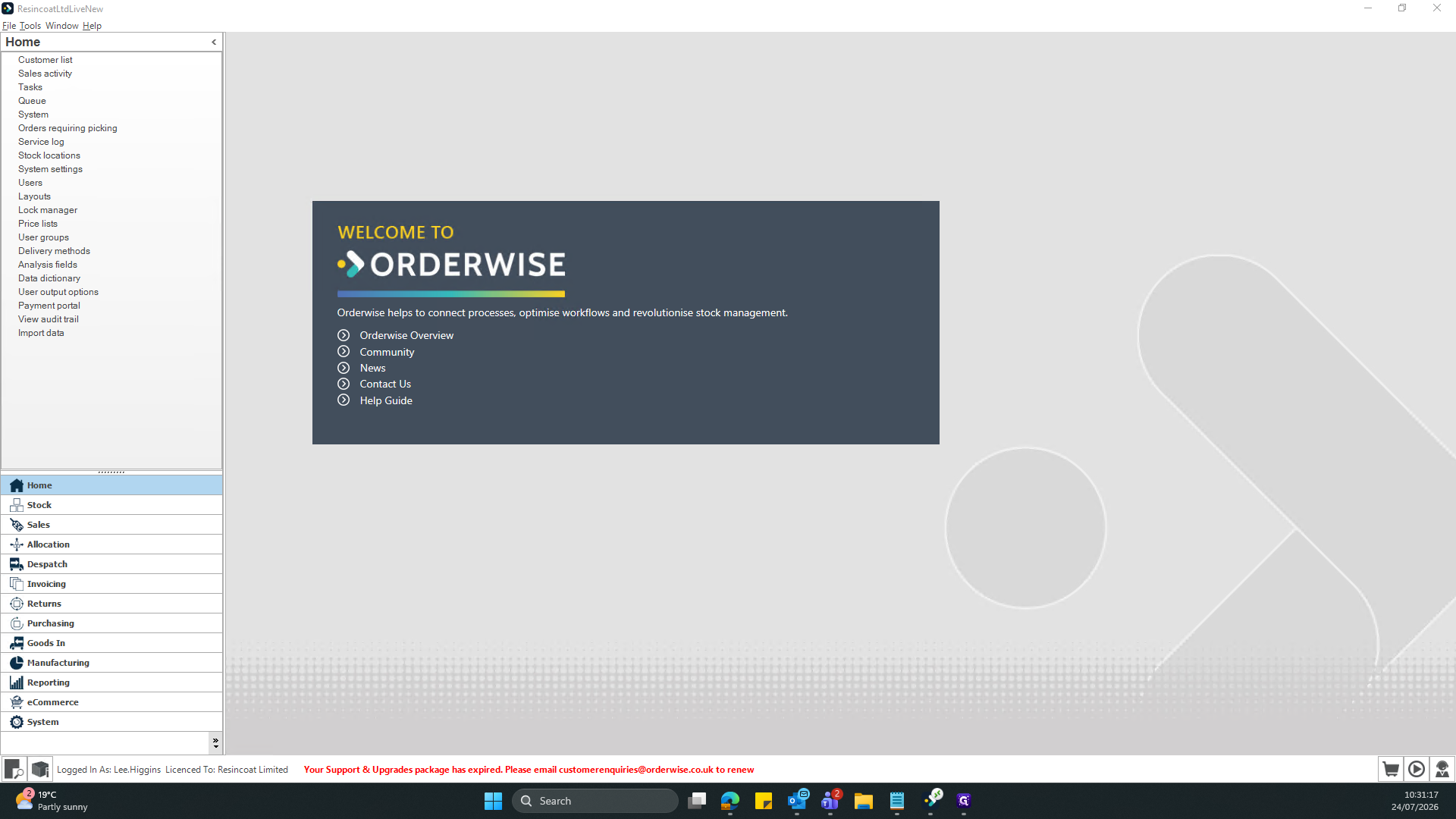This screenshot has width=1456, height=819.
Task: Click the arrow icon beside News
Action: pos(344,368)
